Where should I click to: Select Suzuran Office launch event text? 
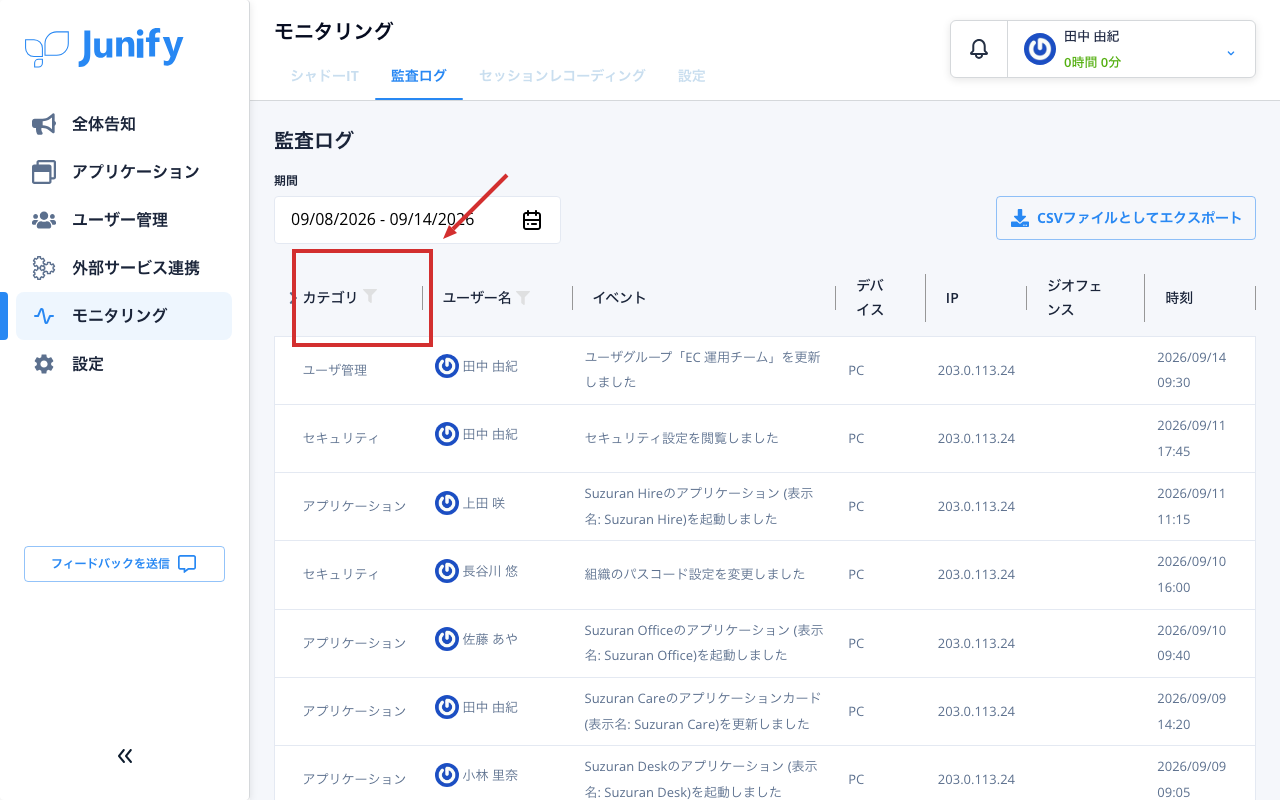coord(704,642)
